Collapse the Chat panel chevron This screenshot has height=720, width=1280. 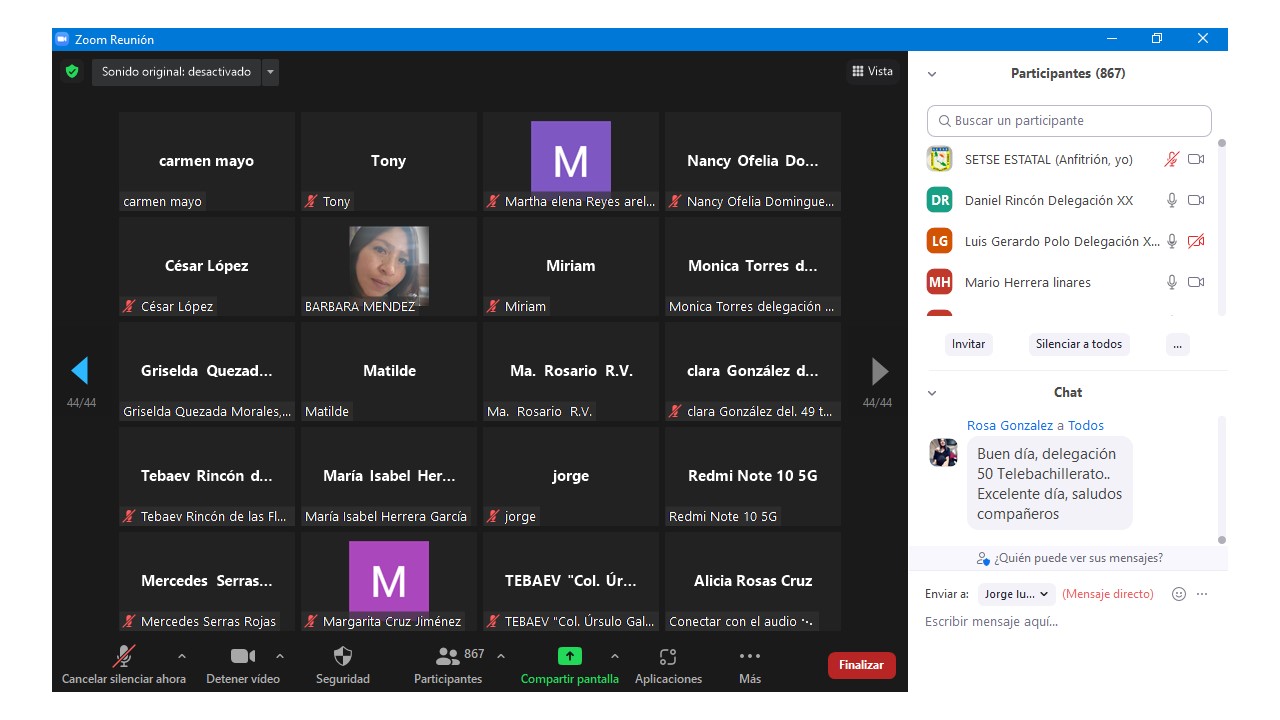(932, 393)
